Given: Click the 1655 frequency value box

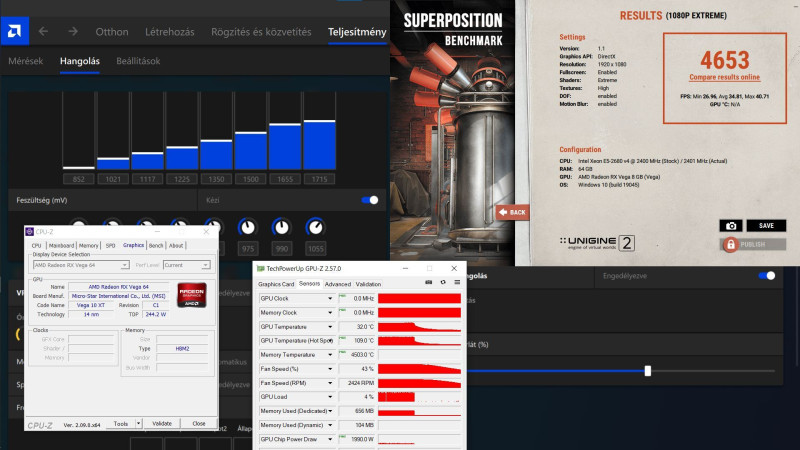Looking at the screenshot, I should point(285,179).
